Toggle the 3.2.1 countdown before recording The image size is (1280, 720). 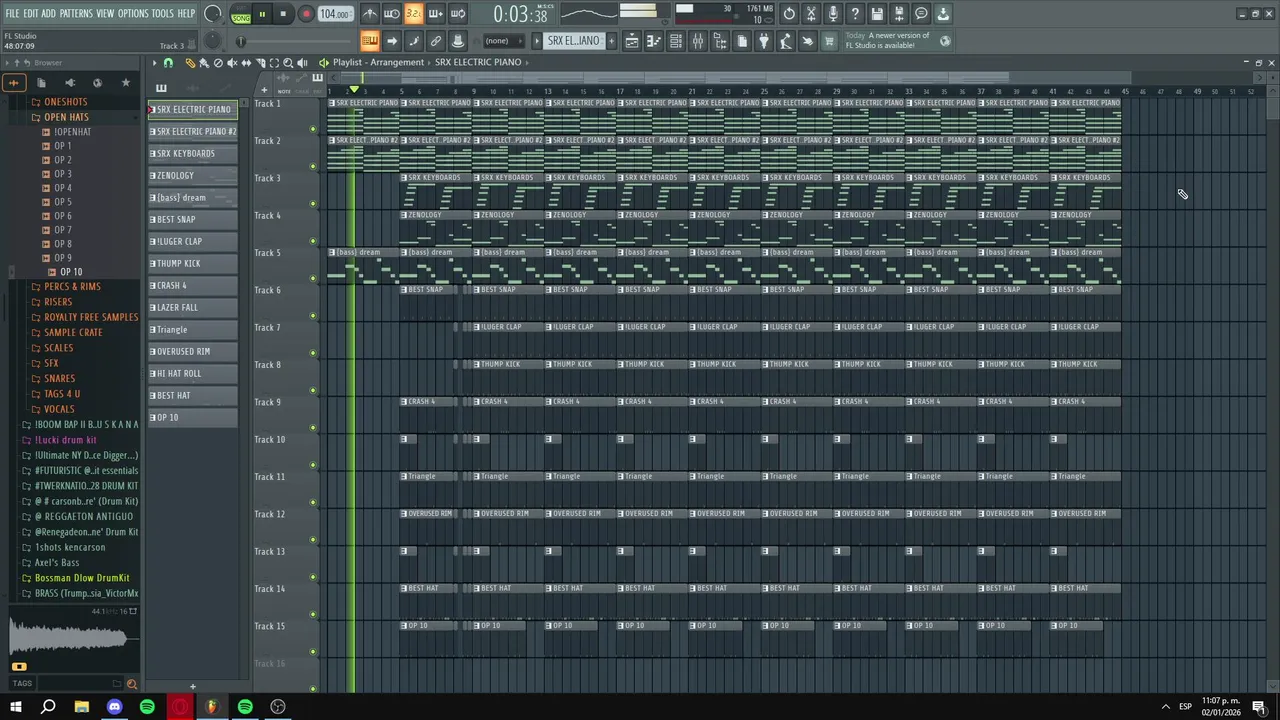[414, 14]
